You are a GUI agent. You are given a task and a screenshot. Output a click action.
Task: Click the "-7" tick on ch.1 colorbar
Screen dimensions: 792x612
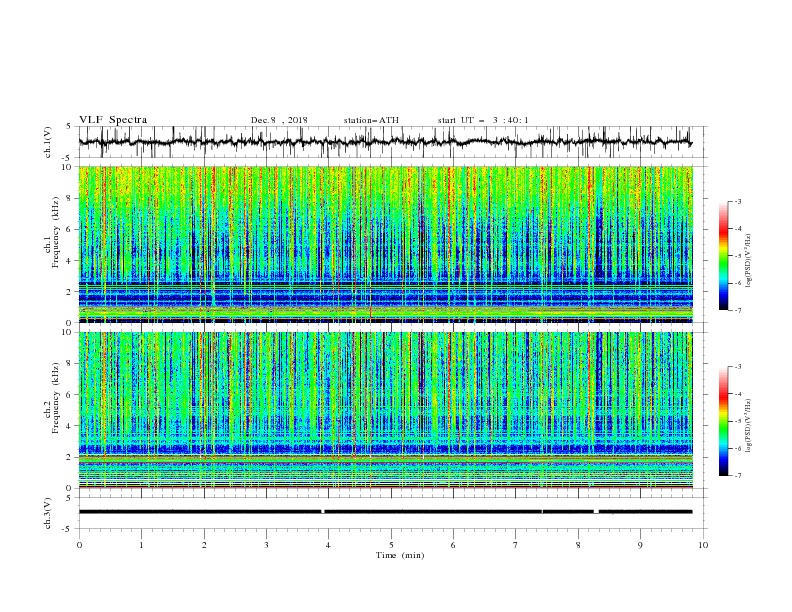[x=737, y=310]
